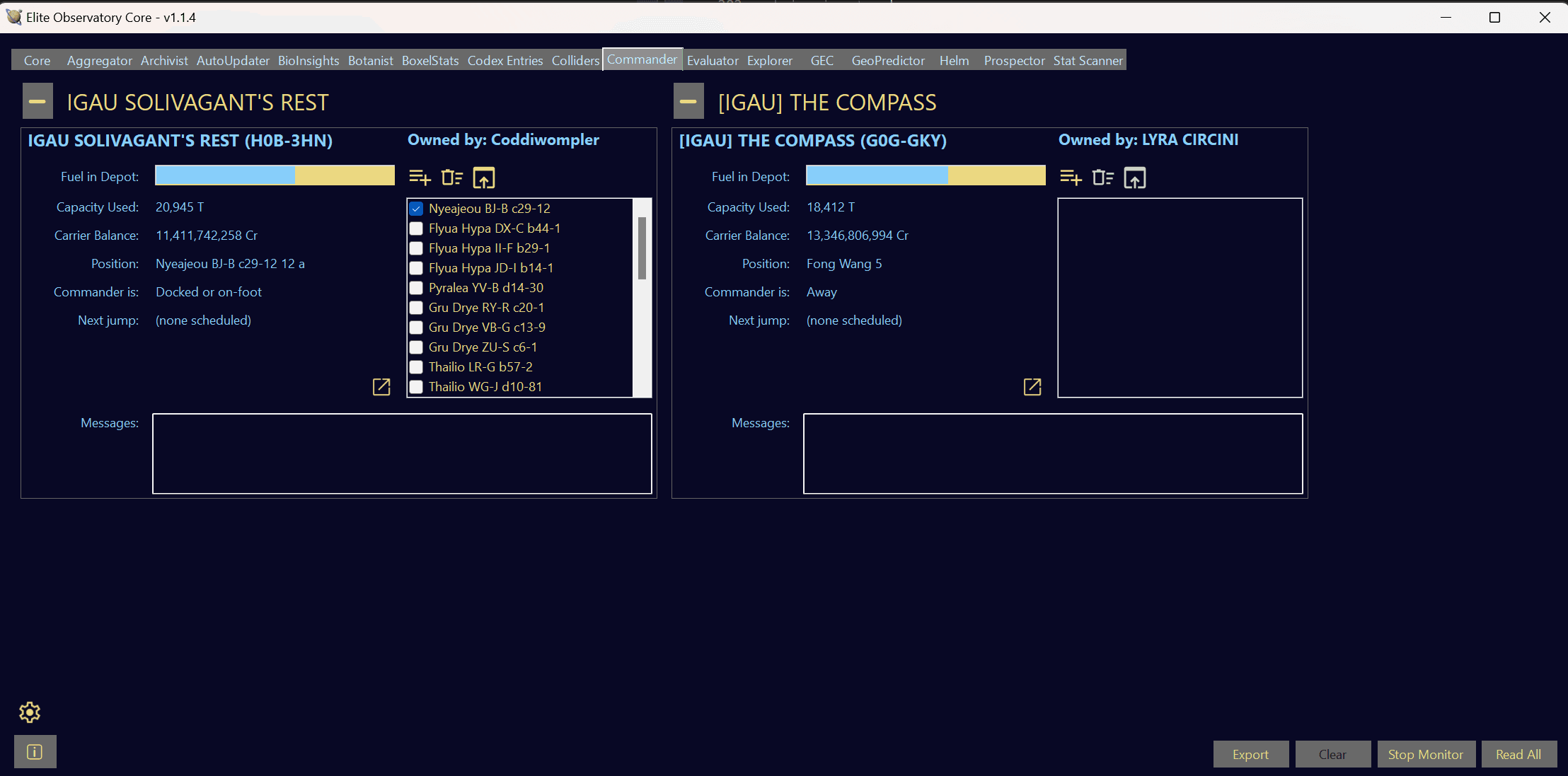Drag the Fuel in Depot slider for The Compass
This screenshot has width=1568, height=776.
[925, 177]
